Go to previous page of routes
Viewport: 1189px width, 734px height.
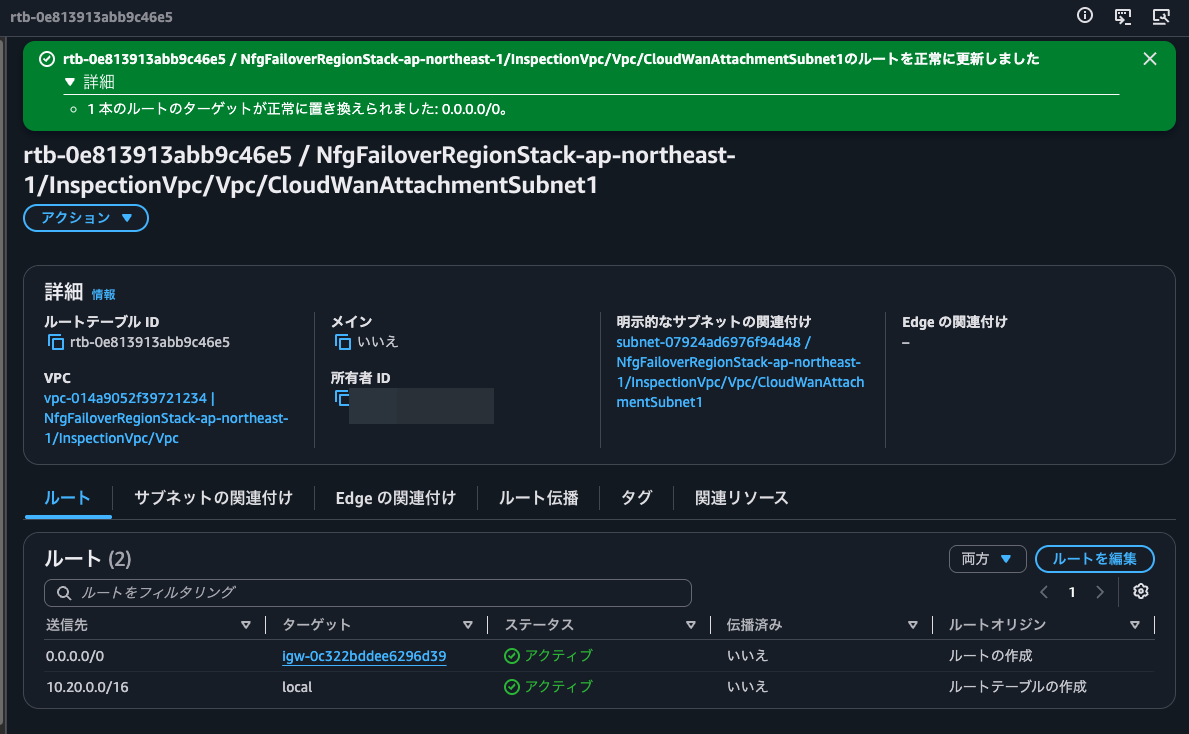point(1044,592)
